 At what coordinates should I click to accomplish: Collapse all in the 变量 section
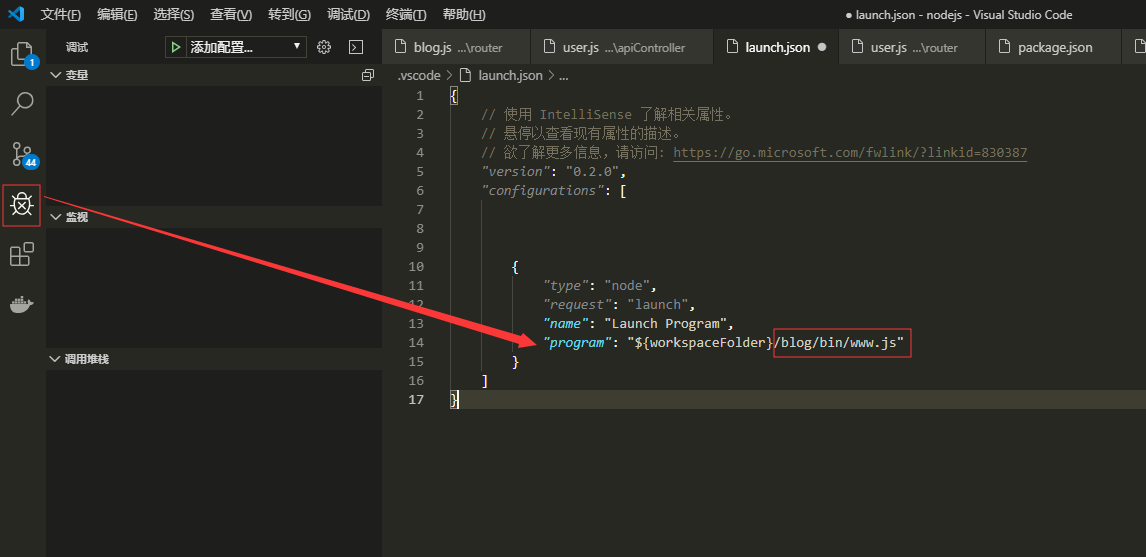[368, 75]
